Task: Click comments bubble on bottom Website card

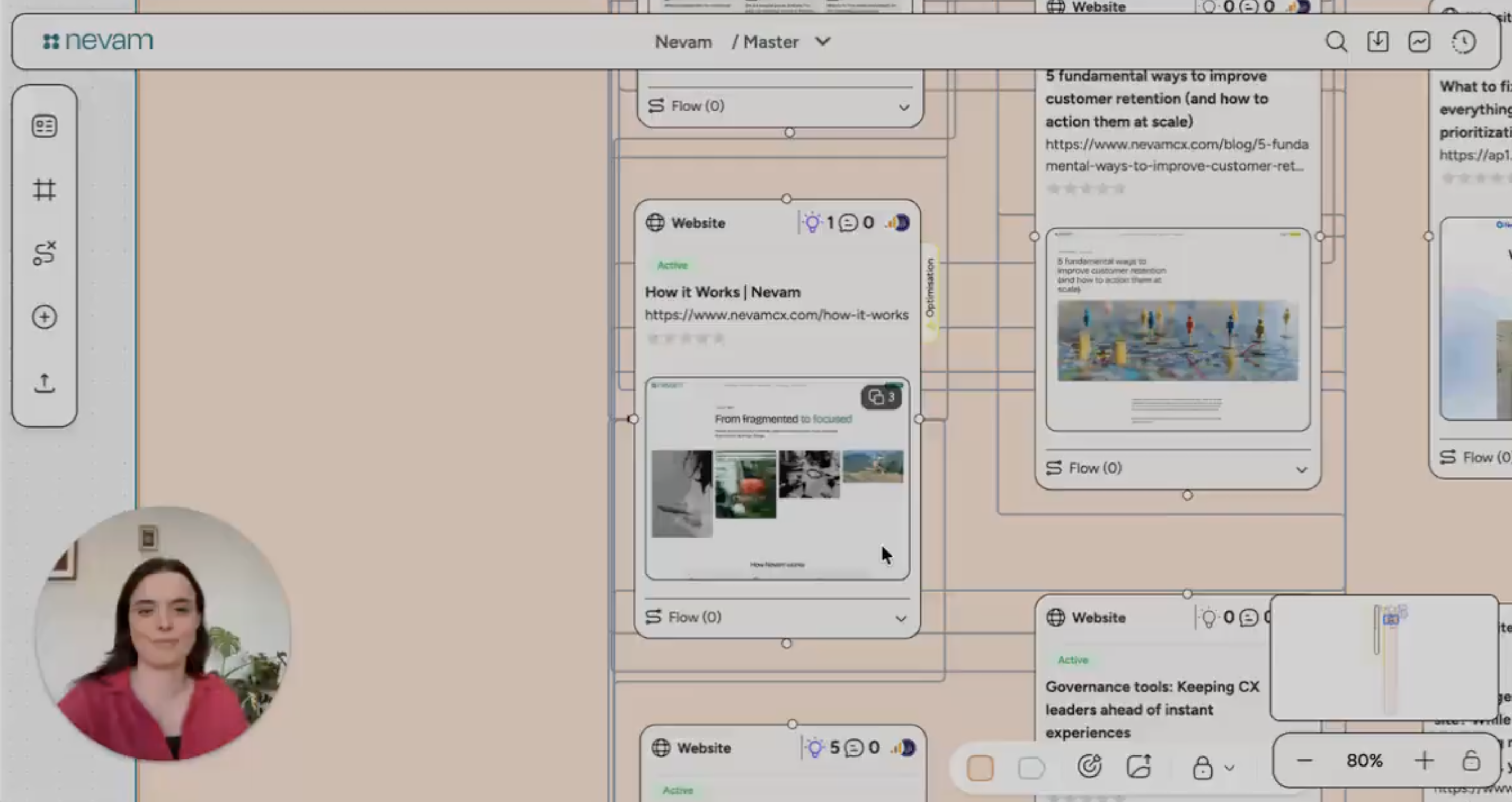Action: tap(853, 748)
